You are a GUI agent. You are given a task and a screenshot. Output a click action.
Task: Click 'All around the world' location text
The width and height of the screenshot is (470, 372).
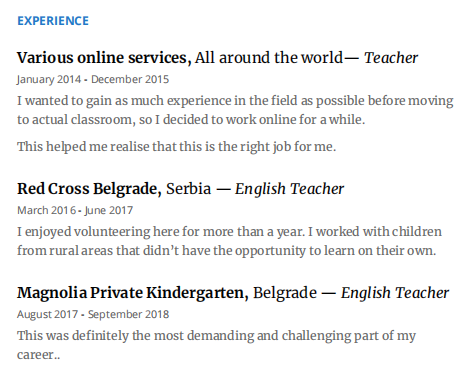pos(269,58)
